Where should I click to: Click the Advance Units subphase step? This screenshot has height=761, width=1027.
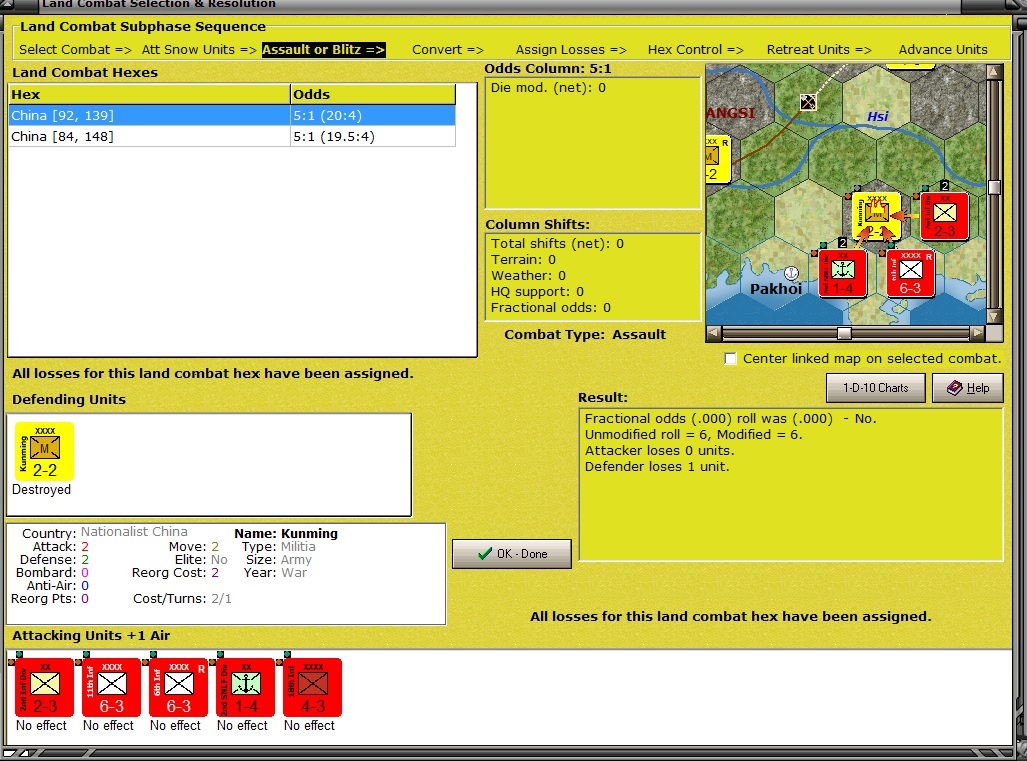943,50
